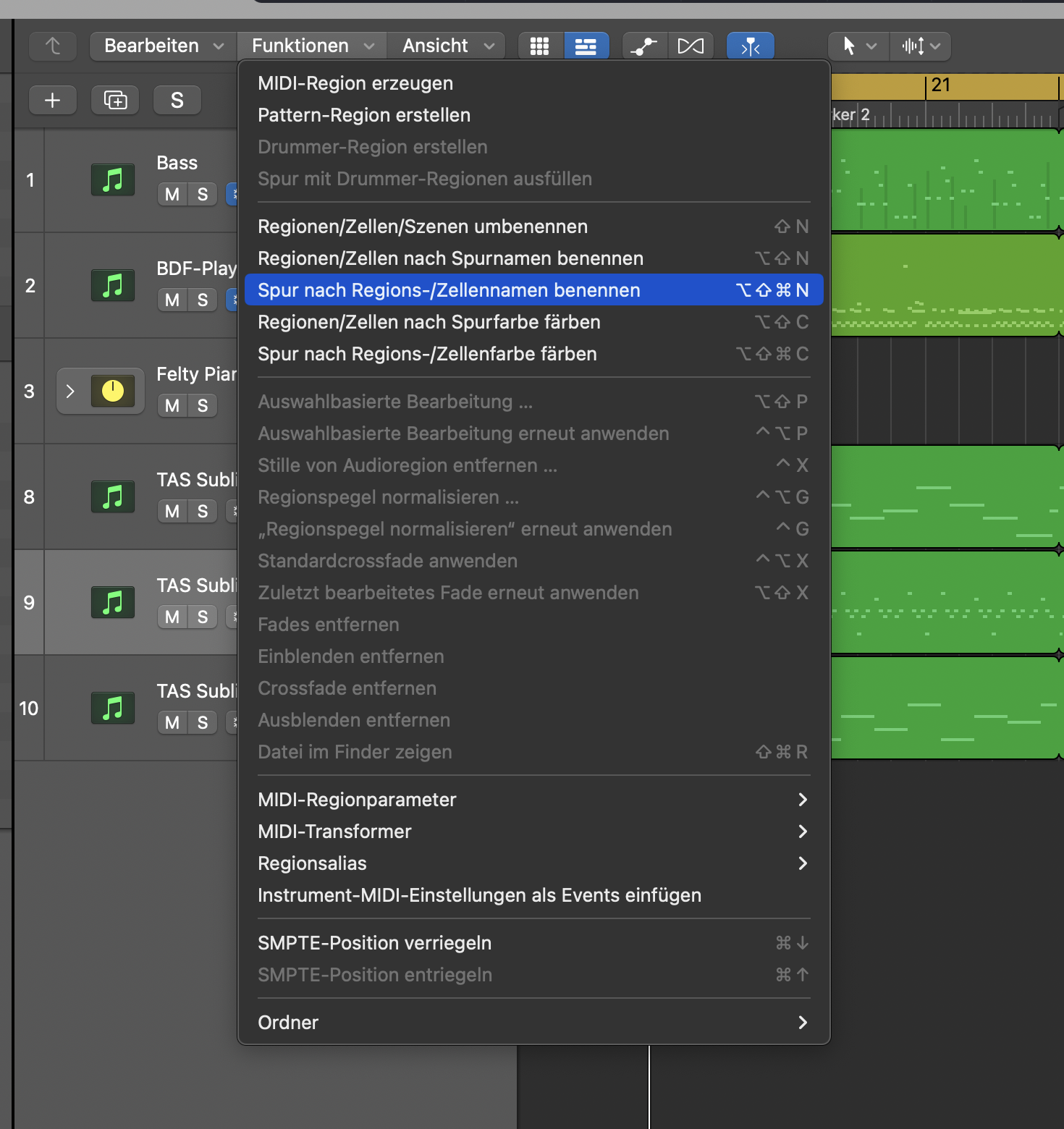Image resolution: width=1064 pixels, height=1129 pixels.
Task: Open the Bearbeiten menu
Action: click(163, 46)
